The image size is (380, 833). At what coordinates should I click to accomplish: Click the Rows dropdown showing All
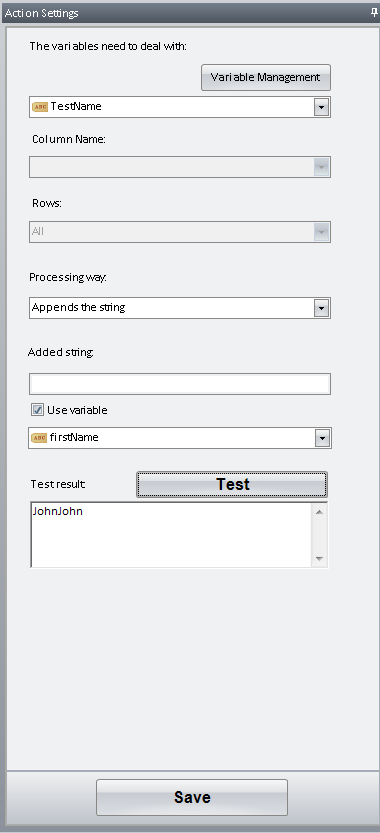pos(180,232)
